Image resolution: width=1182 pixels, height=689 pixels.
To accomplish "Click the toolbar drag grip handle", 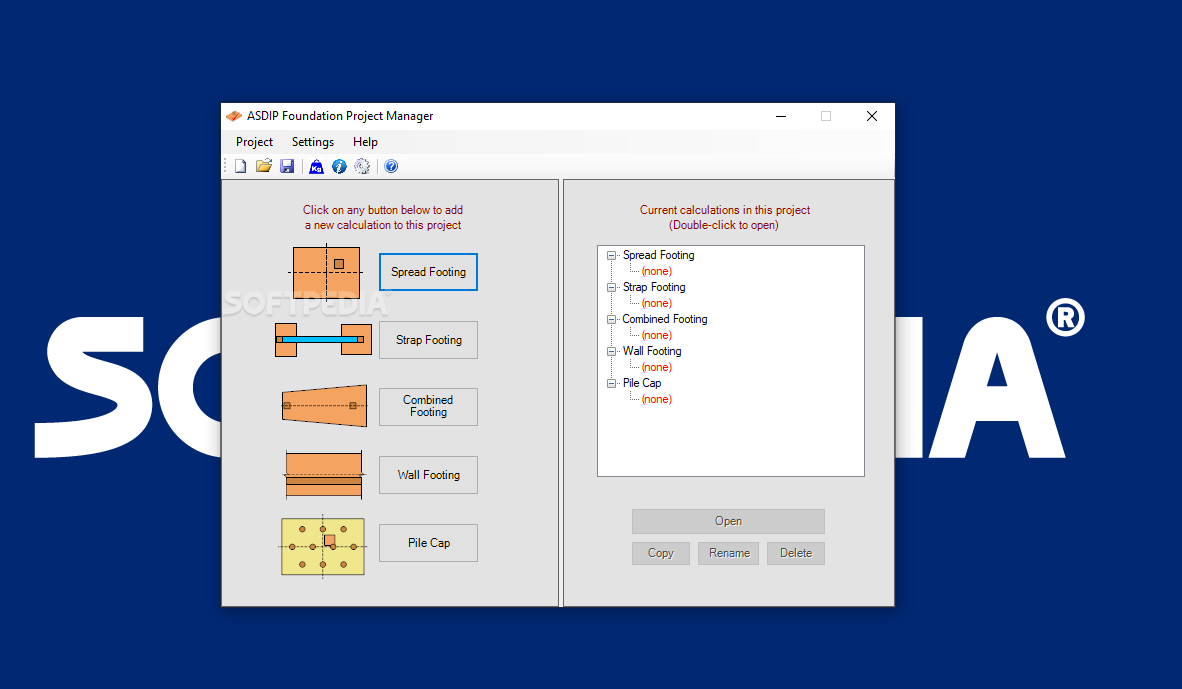I will tap(225, 167).
